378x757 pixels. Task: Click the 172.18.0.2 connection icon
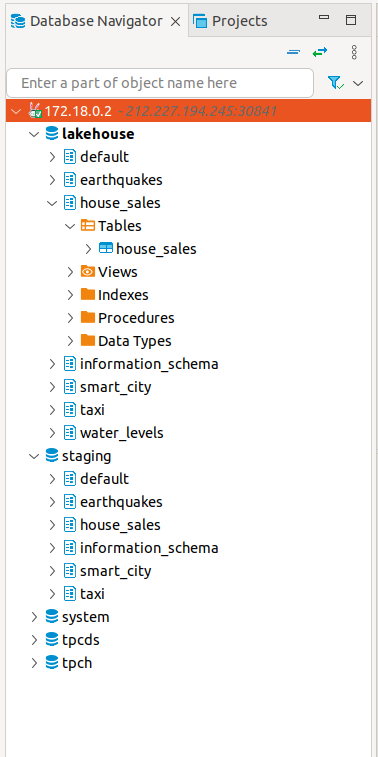point(35,111)
